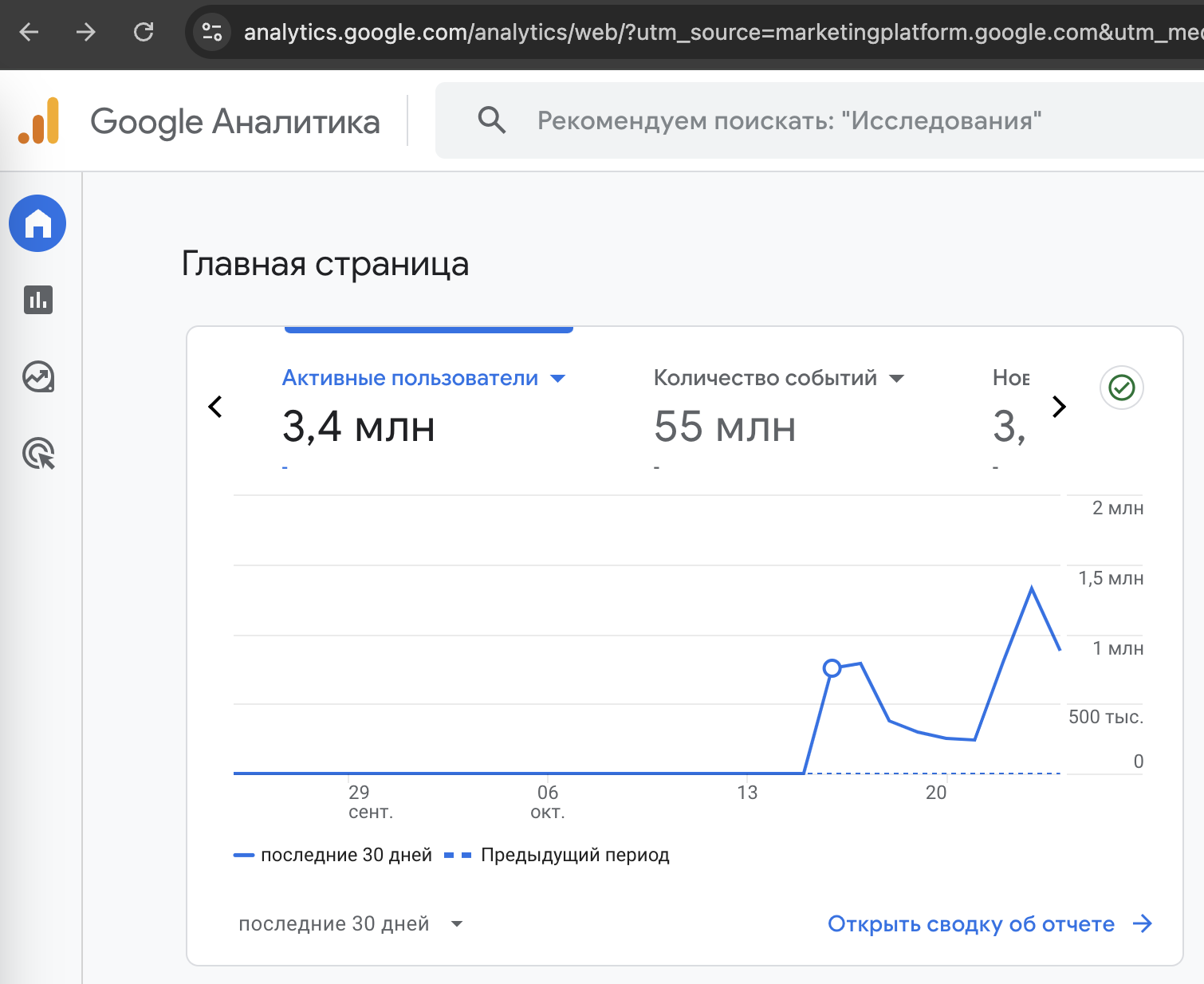Click the 1,5 млн axis label
The image size is (1204, 984).
point(1111,578)
